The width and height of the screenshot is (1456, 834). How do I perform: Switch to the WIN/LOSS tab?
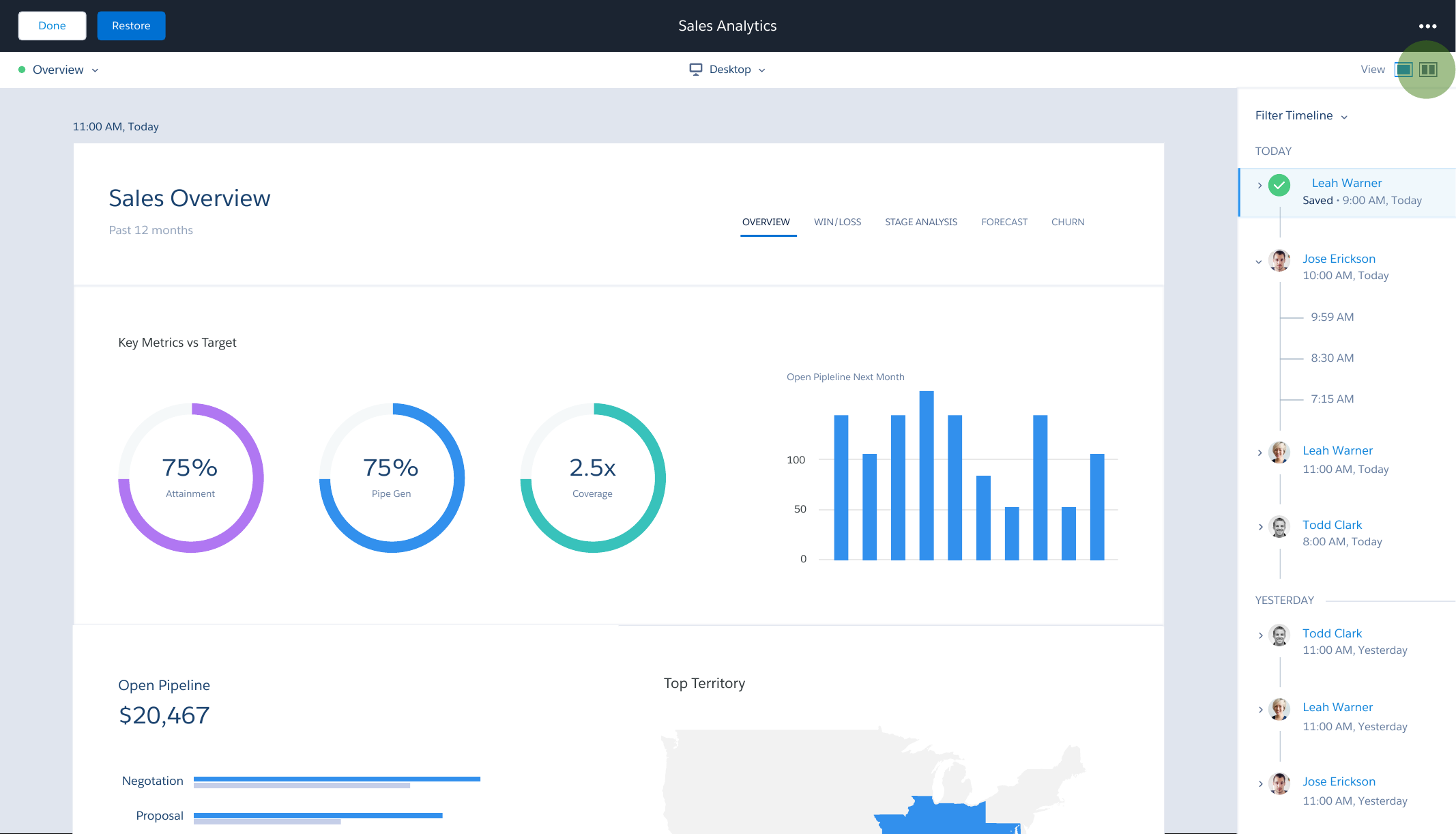[837, 222]
